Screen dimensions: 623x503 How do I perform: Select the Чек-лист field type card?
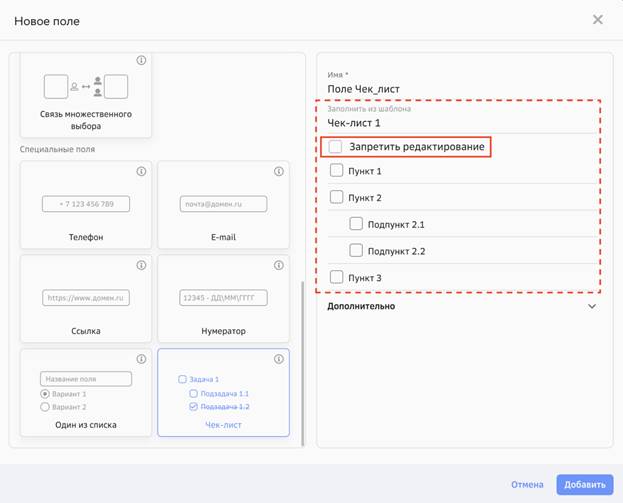pos(223,393)
